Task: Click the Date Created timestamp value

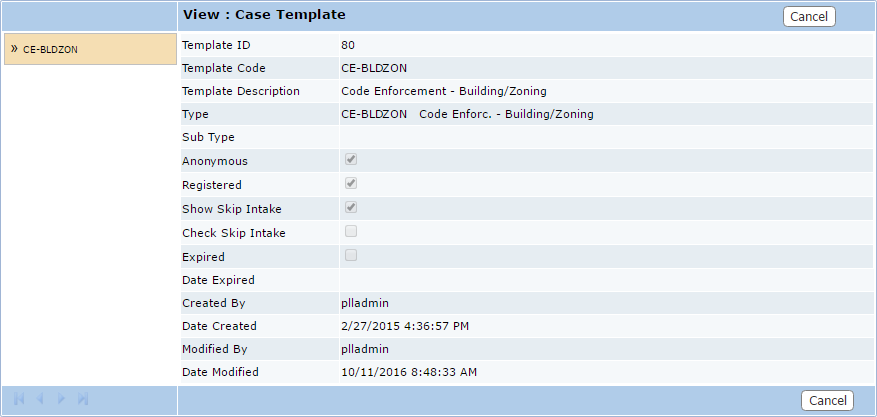Action: click(x=405, y=326)
